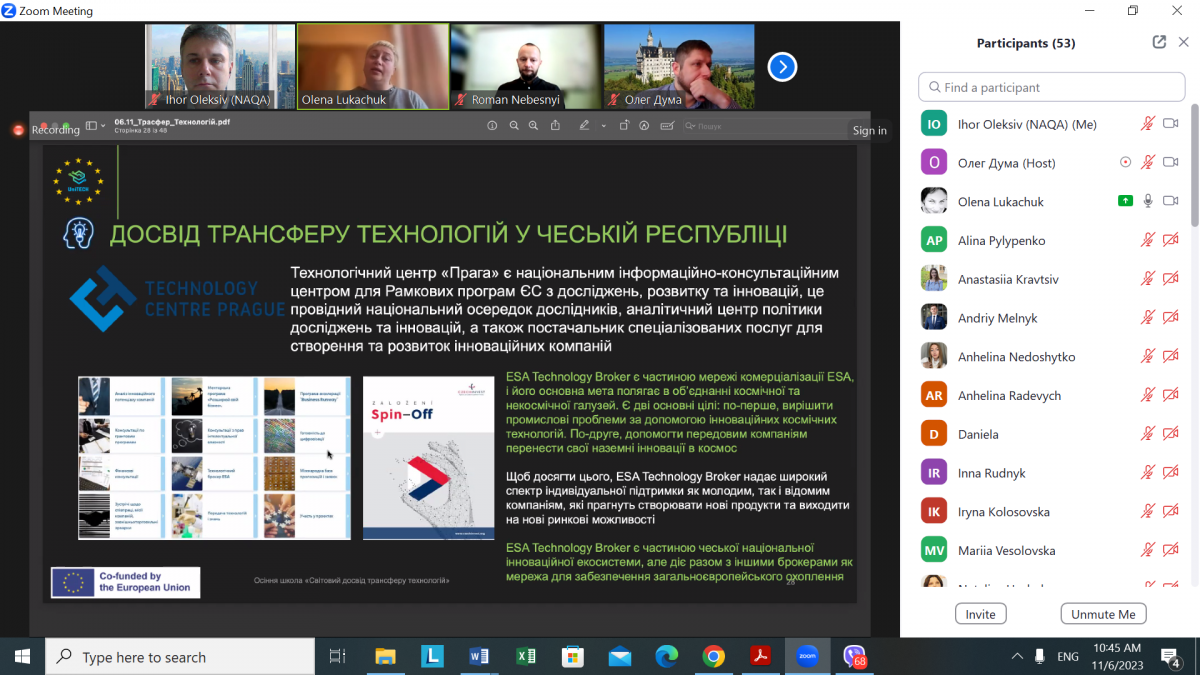Zoom out of the PDF document

click(x=513, y=126)
